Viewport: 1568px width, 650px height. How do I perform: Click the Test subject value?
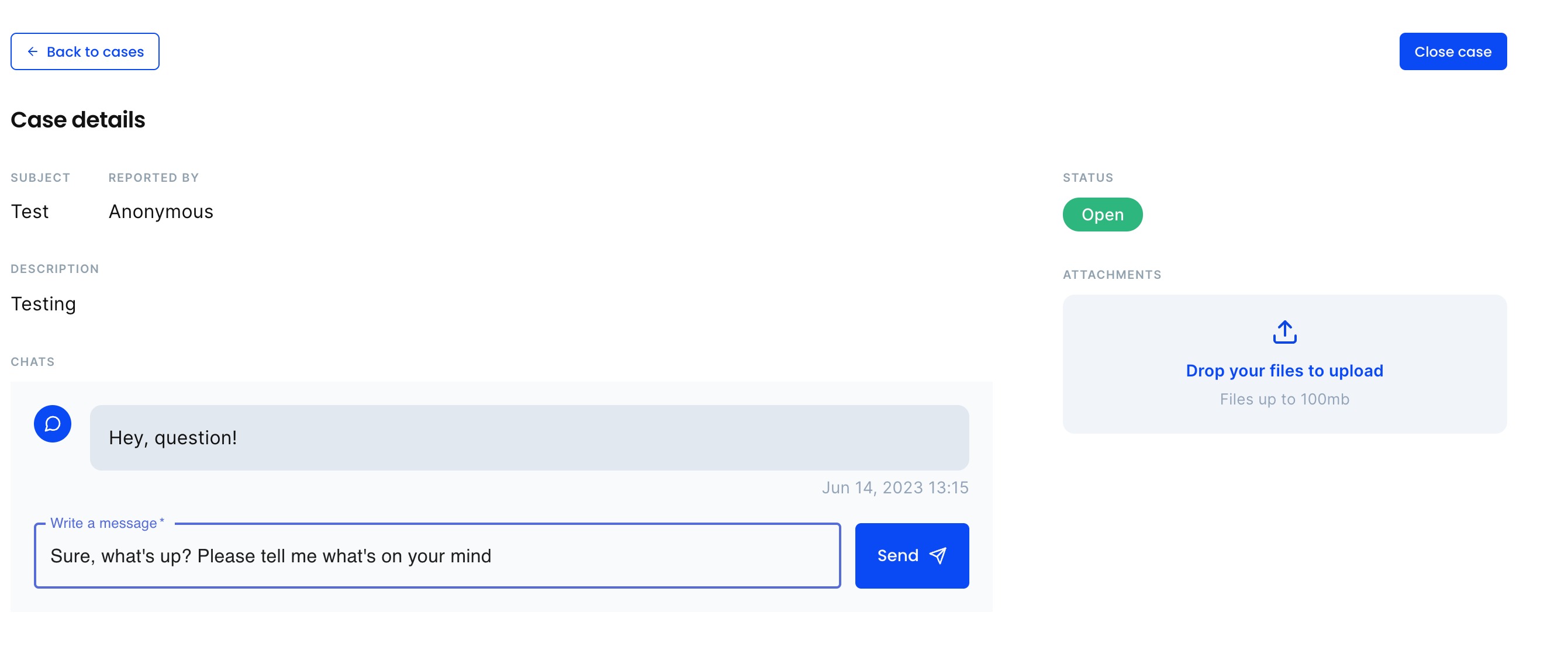[x=30, y=212]
